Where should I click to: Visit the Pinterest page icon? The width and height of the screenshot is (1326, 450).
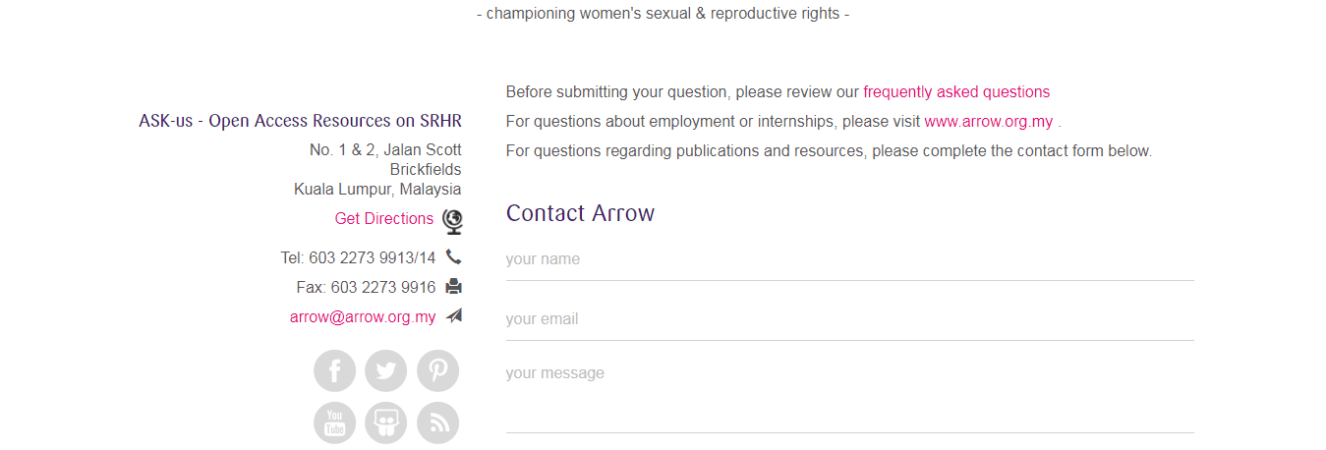point(438,371)
